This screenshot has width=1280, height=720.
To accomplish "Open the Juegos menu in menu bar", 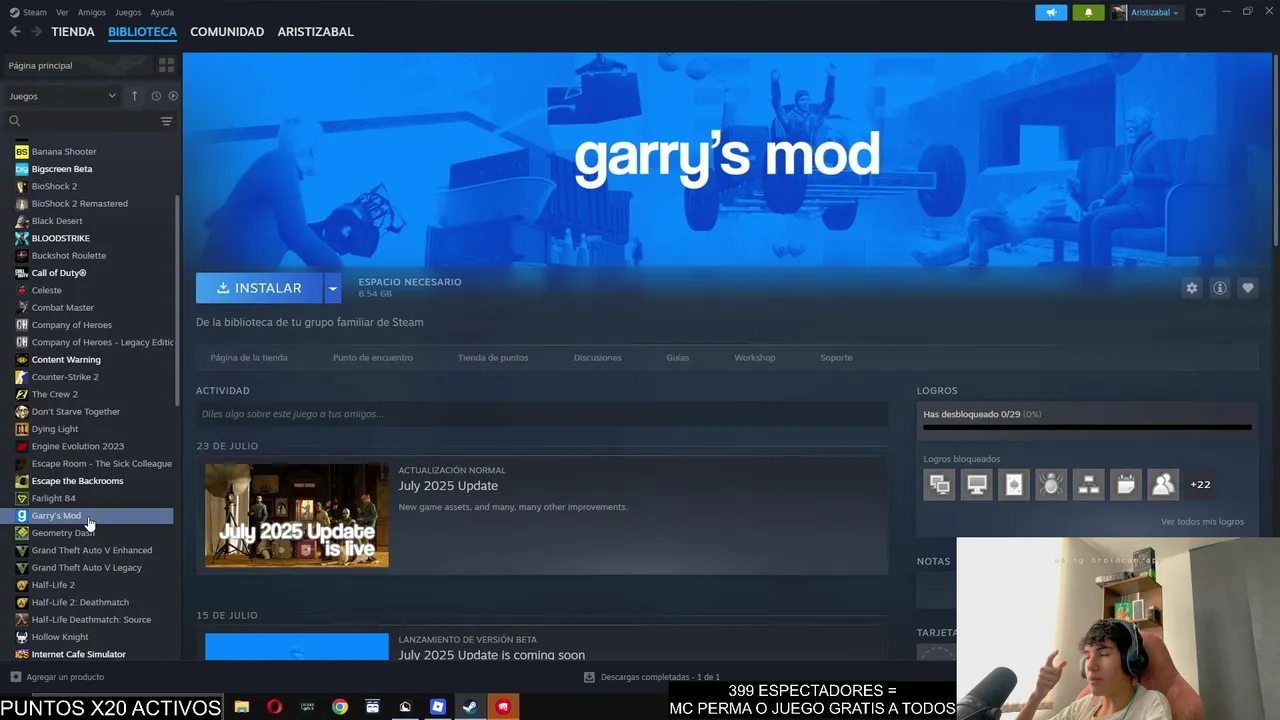I will [128, 12].
